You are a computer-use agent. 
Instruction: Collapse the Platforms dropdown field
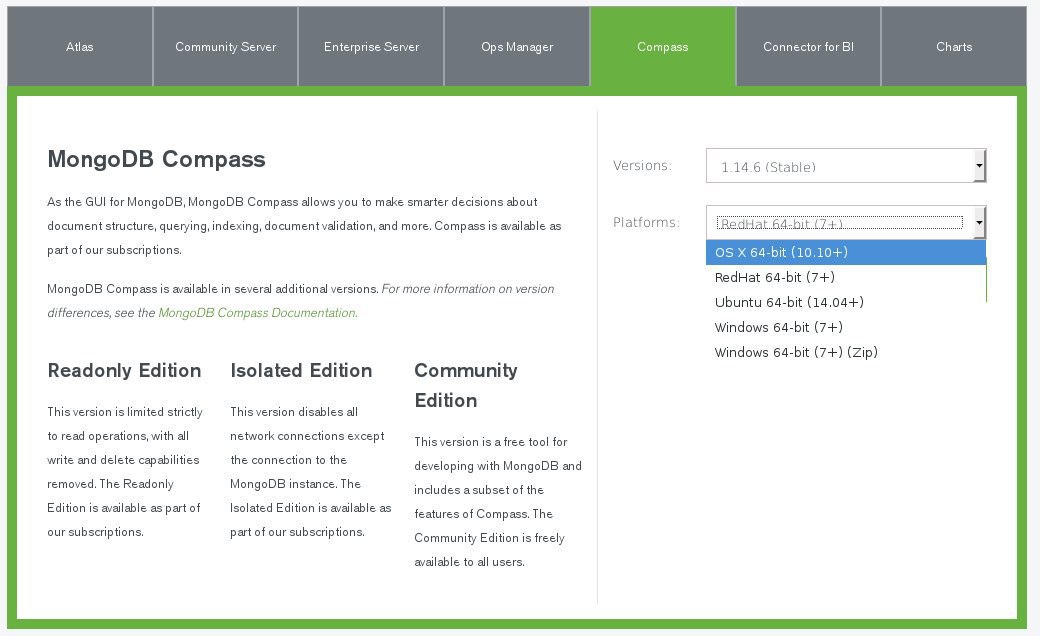point(846,222)
